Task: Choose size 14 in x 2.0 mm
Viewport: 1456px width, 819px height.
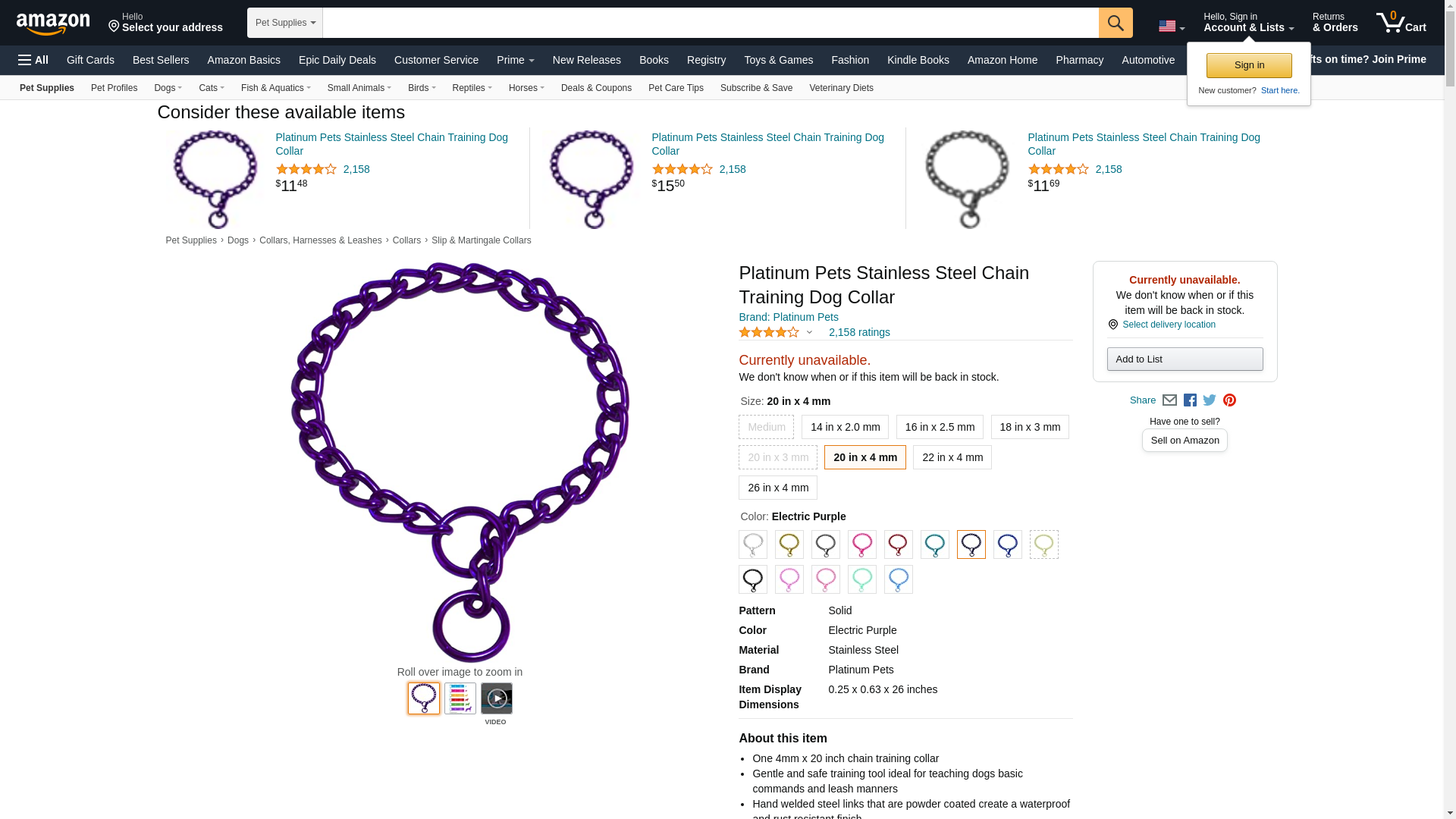Action: [x=845, y=427]
